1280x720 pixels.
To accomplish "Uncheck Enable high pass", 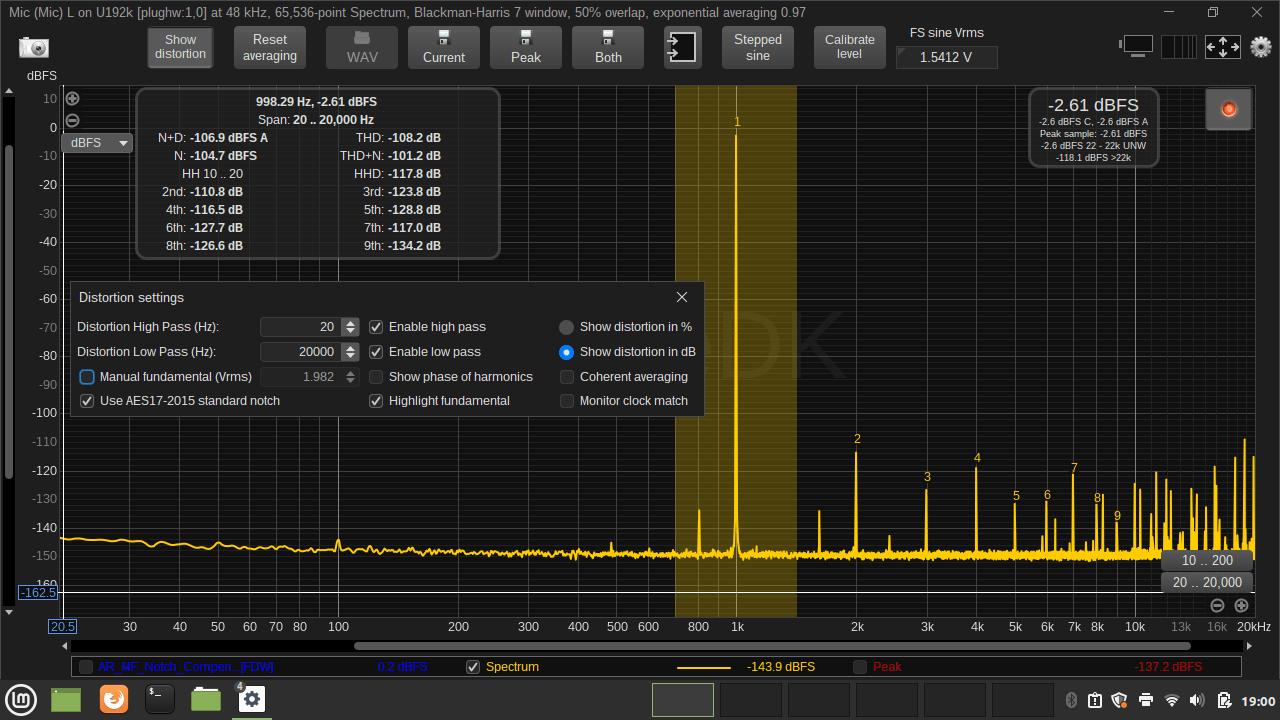I will pos(376,327).
